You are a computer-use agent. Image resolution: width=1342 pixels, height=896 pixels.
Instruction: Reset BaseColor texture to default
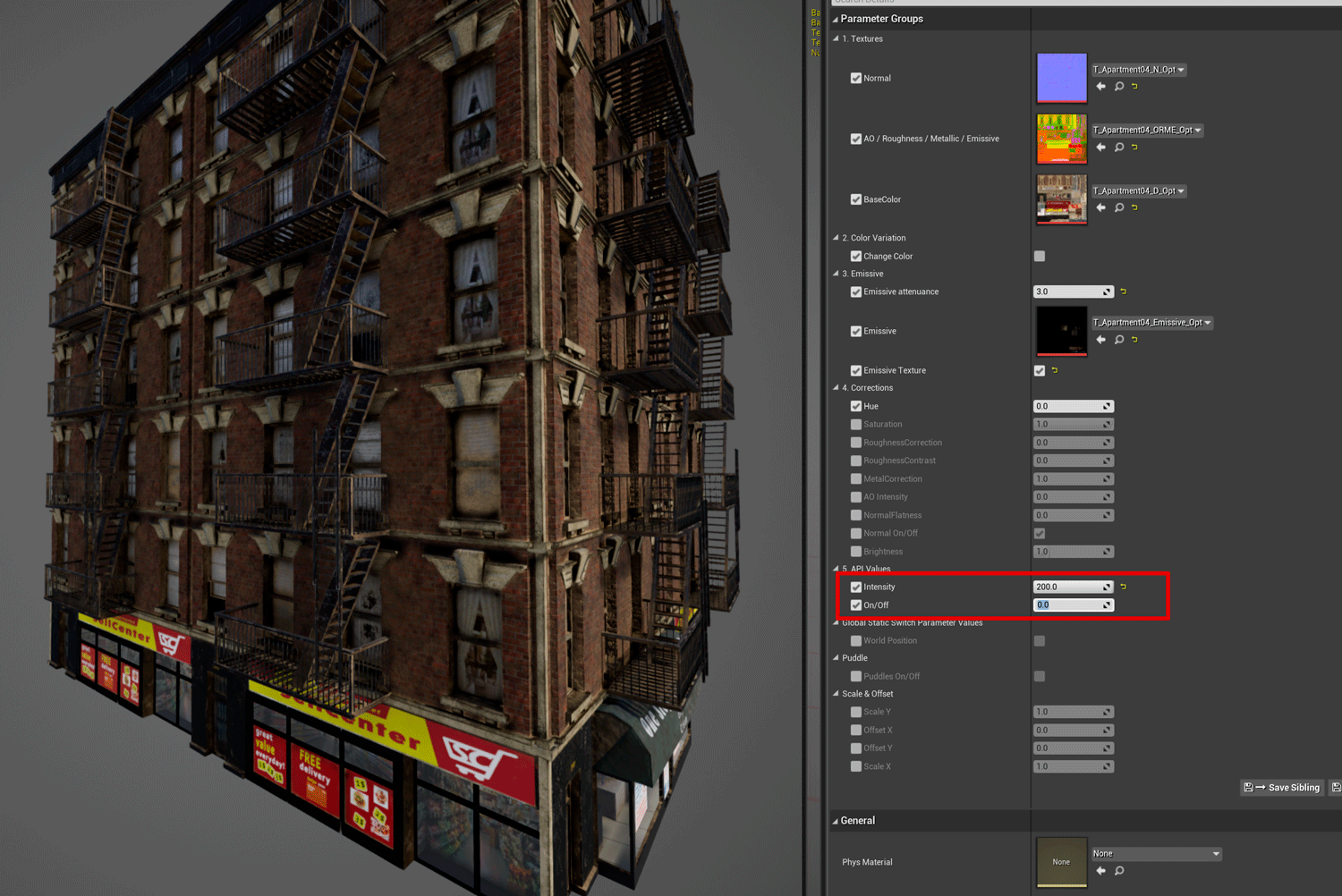pyautogui.click(x=1134, y=207)
